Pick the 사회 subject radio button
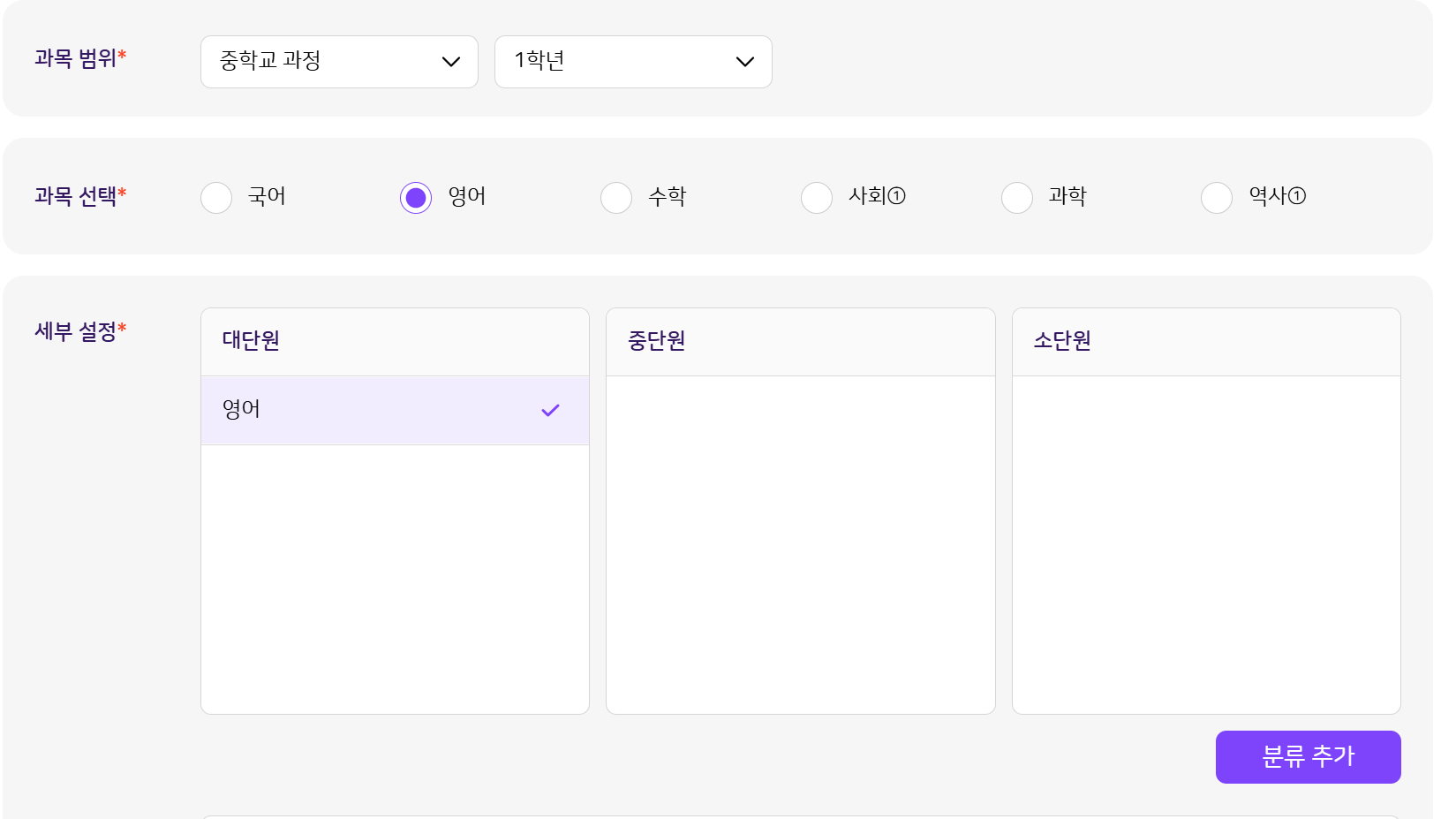1456x819 pixels. click(817, 197)
